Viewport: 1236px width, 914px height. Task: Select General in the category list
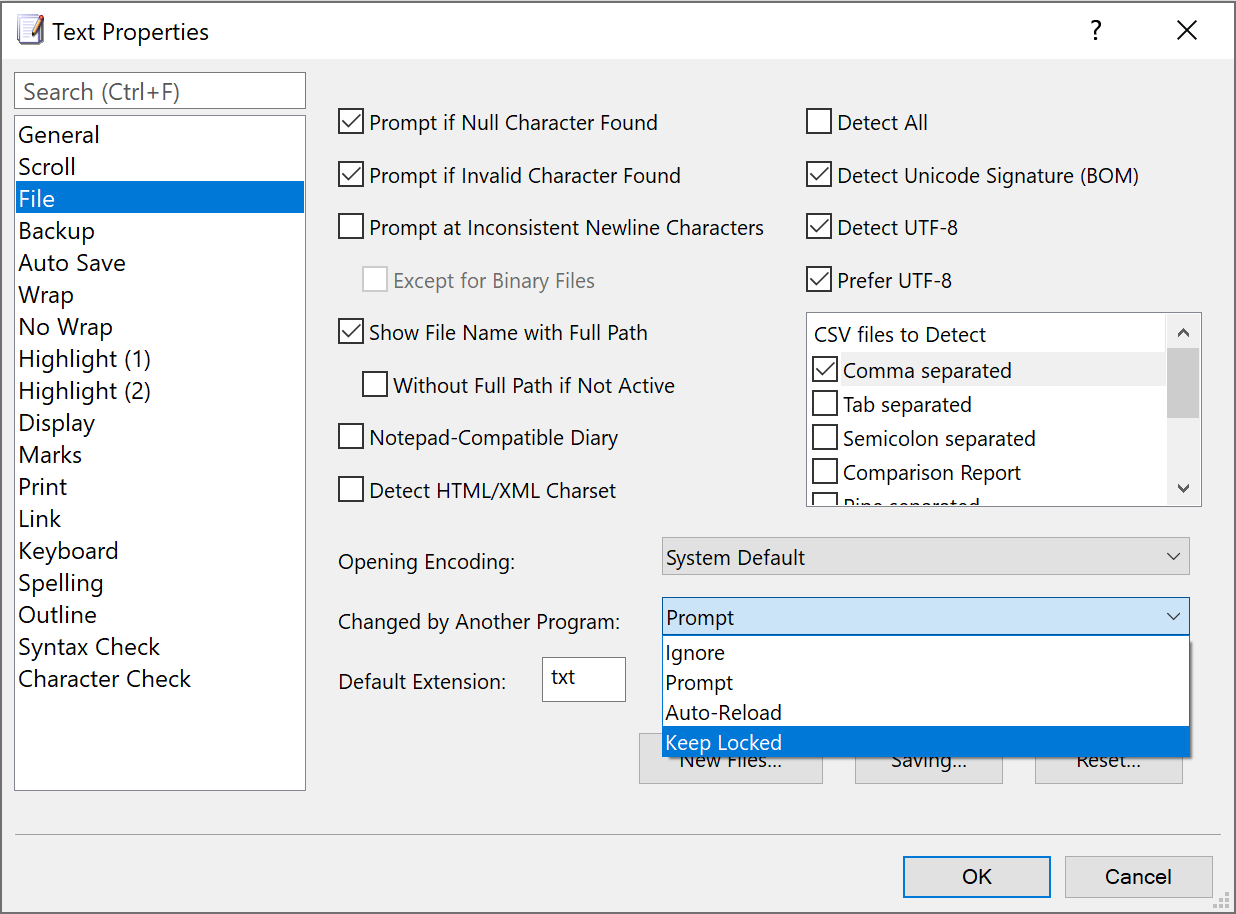[x=160, y=135]
